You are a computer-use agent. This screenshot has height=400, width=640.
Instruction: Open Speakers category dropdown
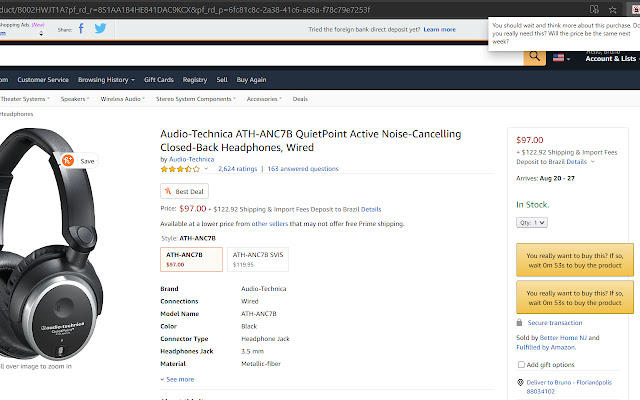point(75,99)
